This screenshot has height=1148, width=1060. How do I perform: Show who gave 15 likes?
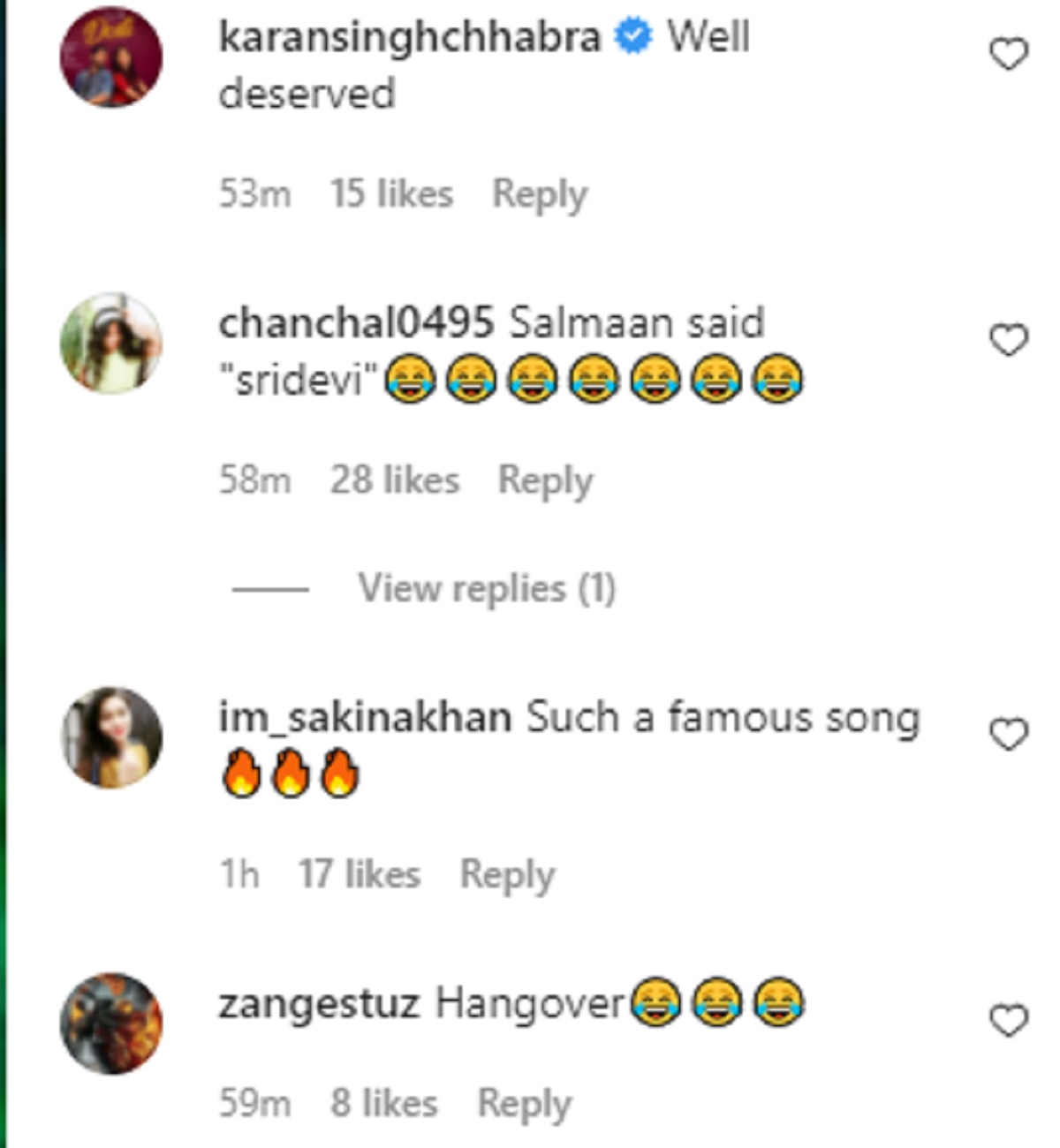pos(391,194)
